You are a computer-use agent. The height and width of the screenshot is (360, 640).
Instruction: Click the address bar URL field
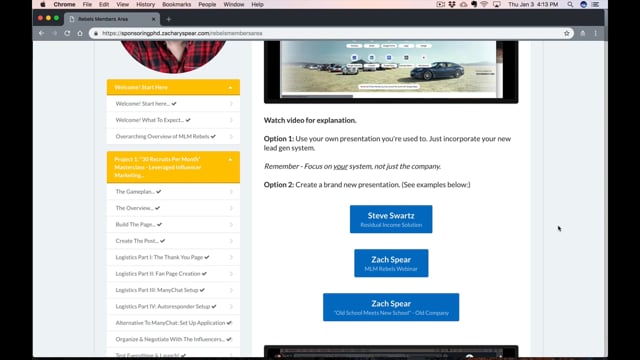[x=327, y=33]
